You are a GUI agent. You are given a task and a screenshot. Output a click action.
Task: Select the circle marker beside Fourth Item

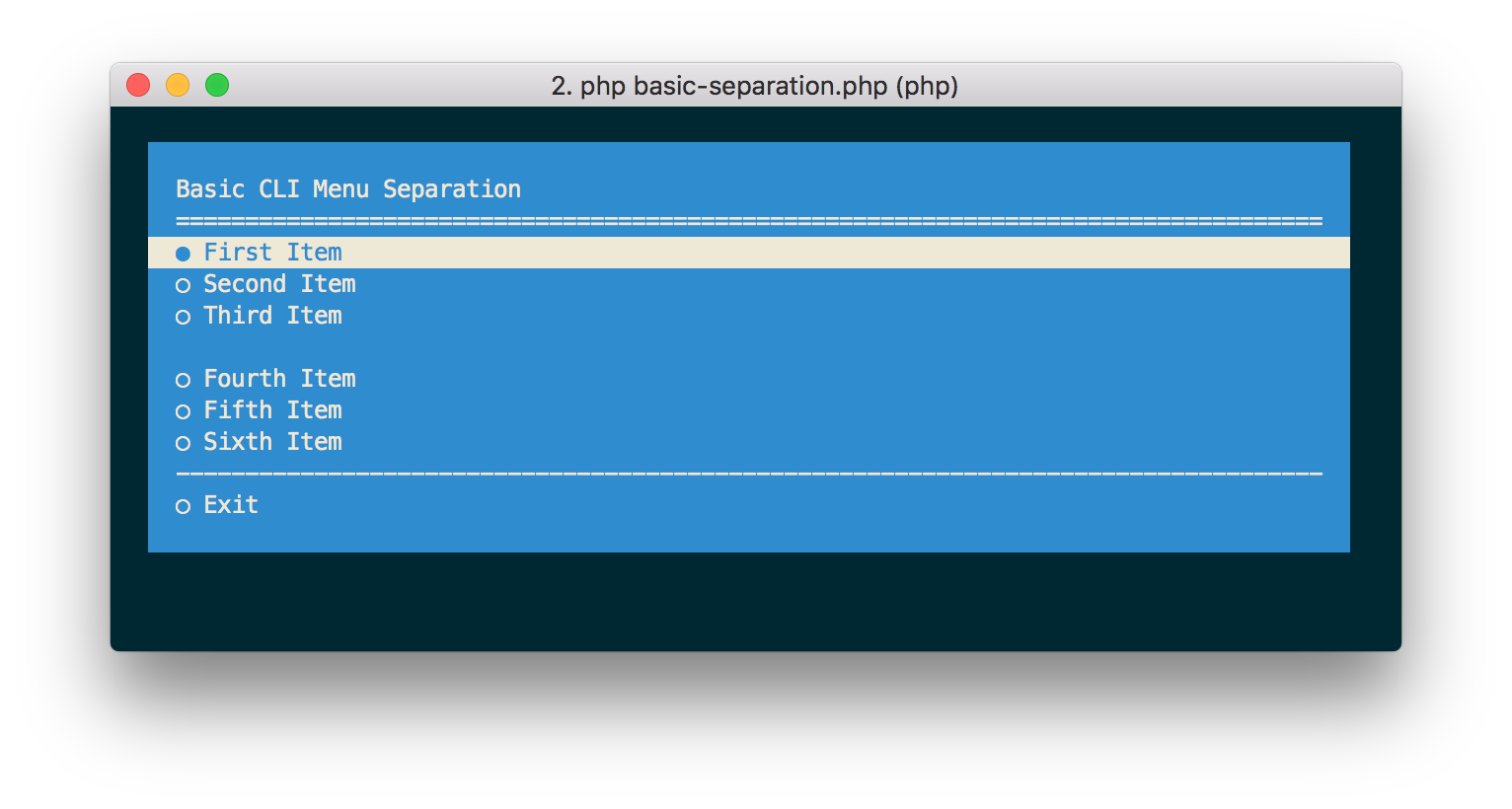(183, 381)
